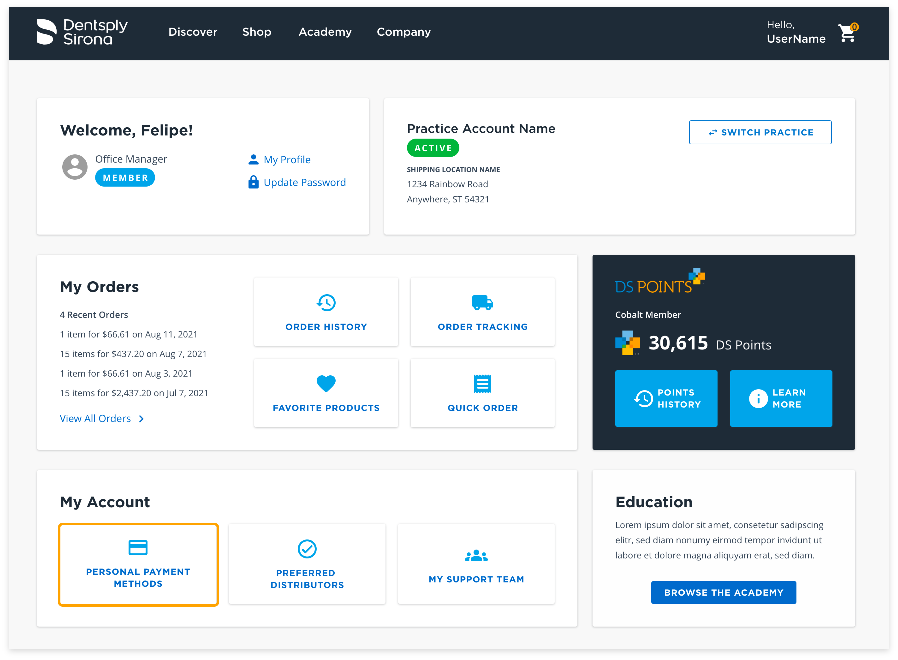Screen dimensions: 898x660
Task: Click the Favorite Products heart icon
Action: point(326,383)
